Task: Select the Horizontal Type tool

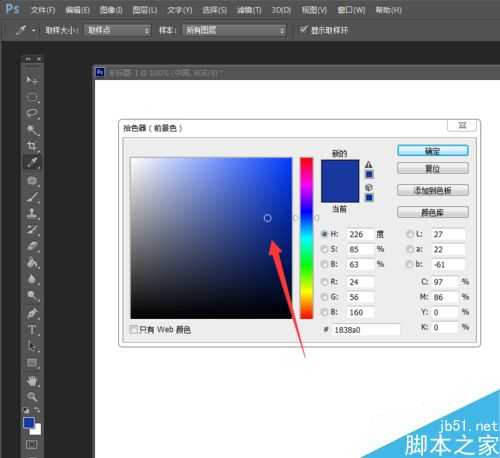Action: pos(32,330)
